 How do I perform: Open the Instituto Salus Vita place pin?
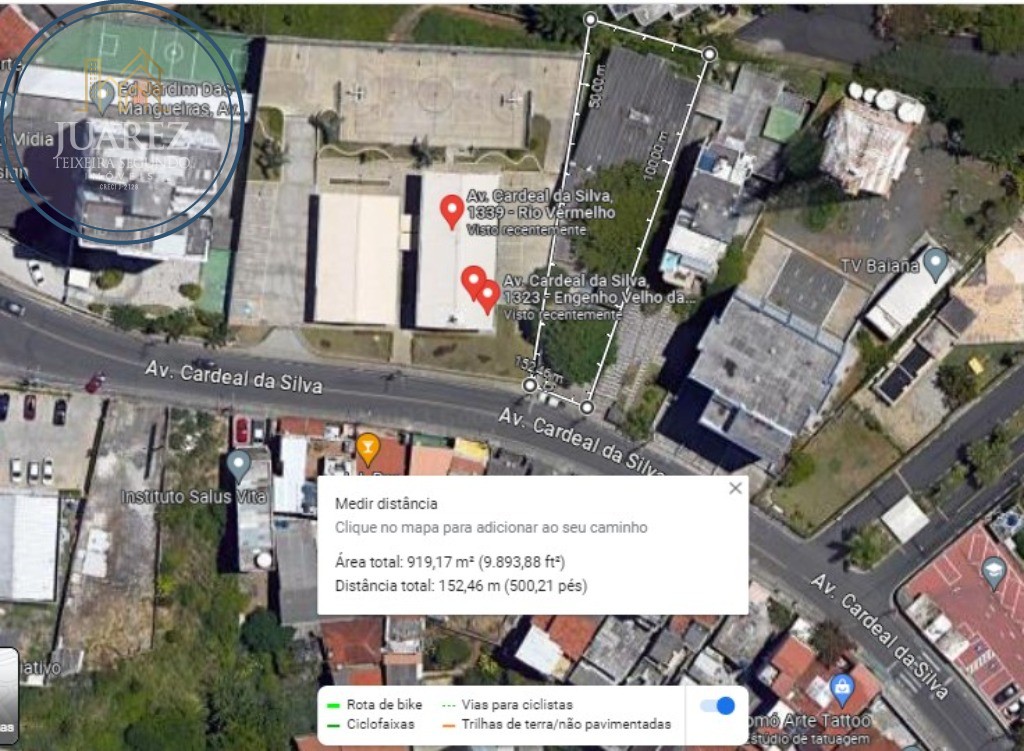pos(238,466)
